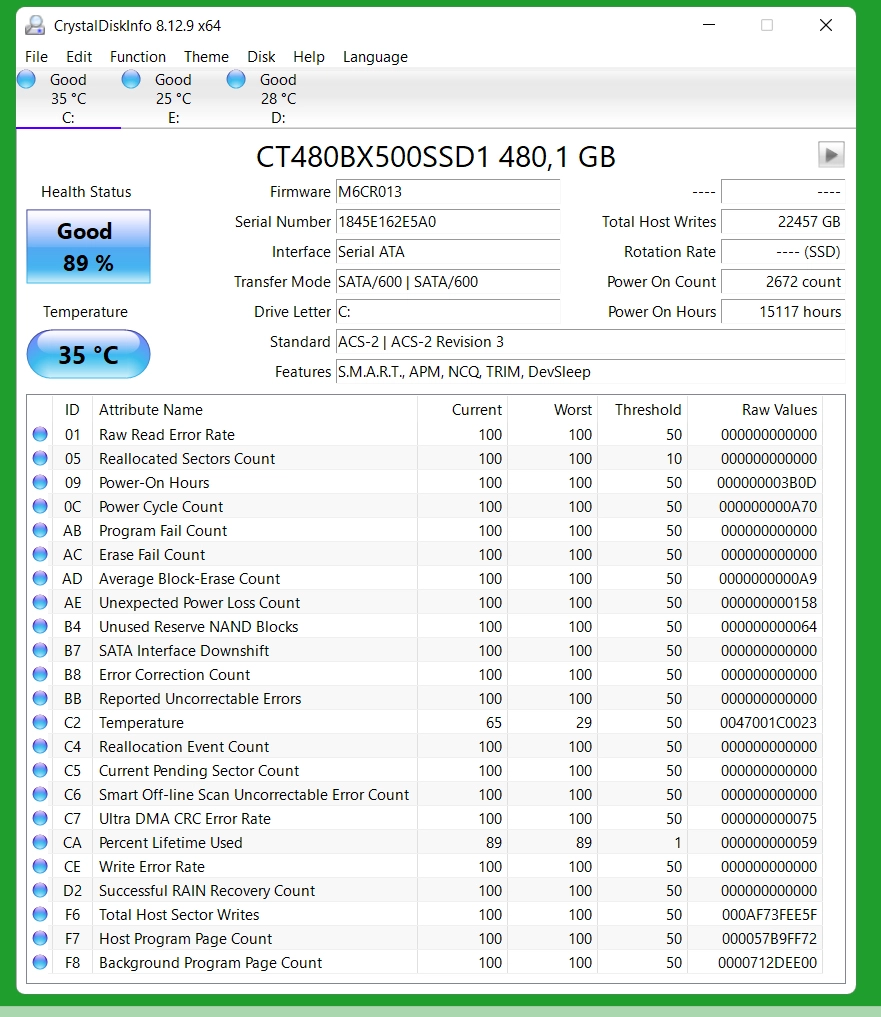Click status orb of Reallocation Event Count
881x1017 pixels.
point(40,746)
